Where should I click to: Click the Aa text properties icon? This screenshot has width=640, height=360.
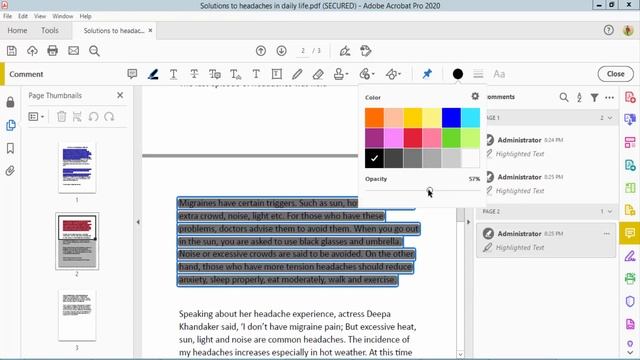click(499, 74)
